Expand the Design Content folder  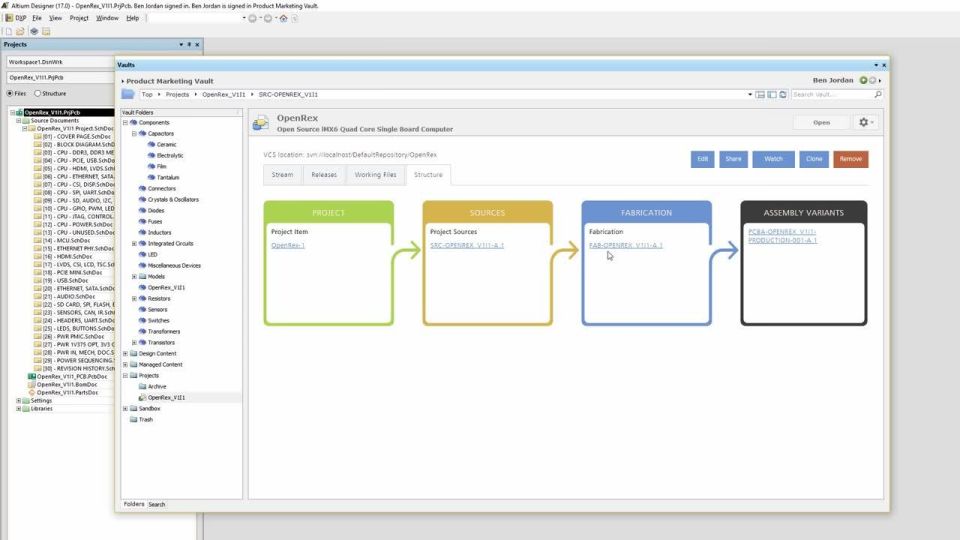(126, 354)
